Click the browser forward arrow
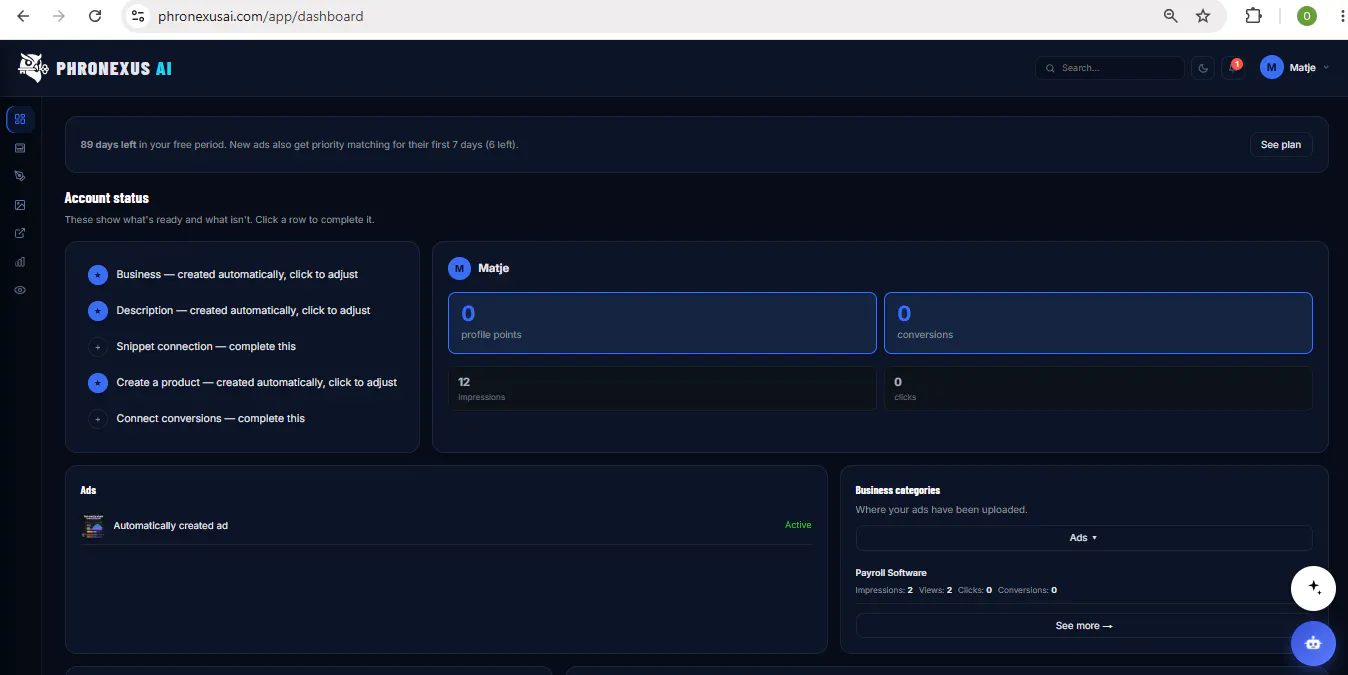Viewport: 1348px width, 675px height. [x=59, y=16]
